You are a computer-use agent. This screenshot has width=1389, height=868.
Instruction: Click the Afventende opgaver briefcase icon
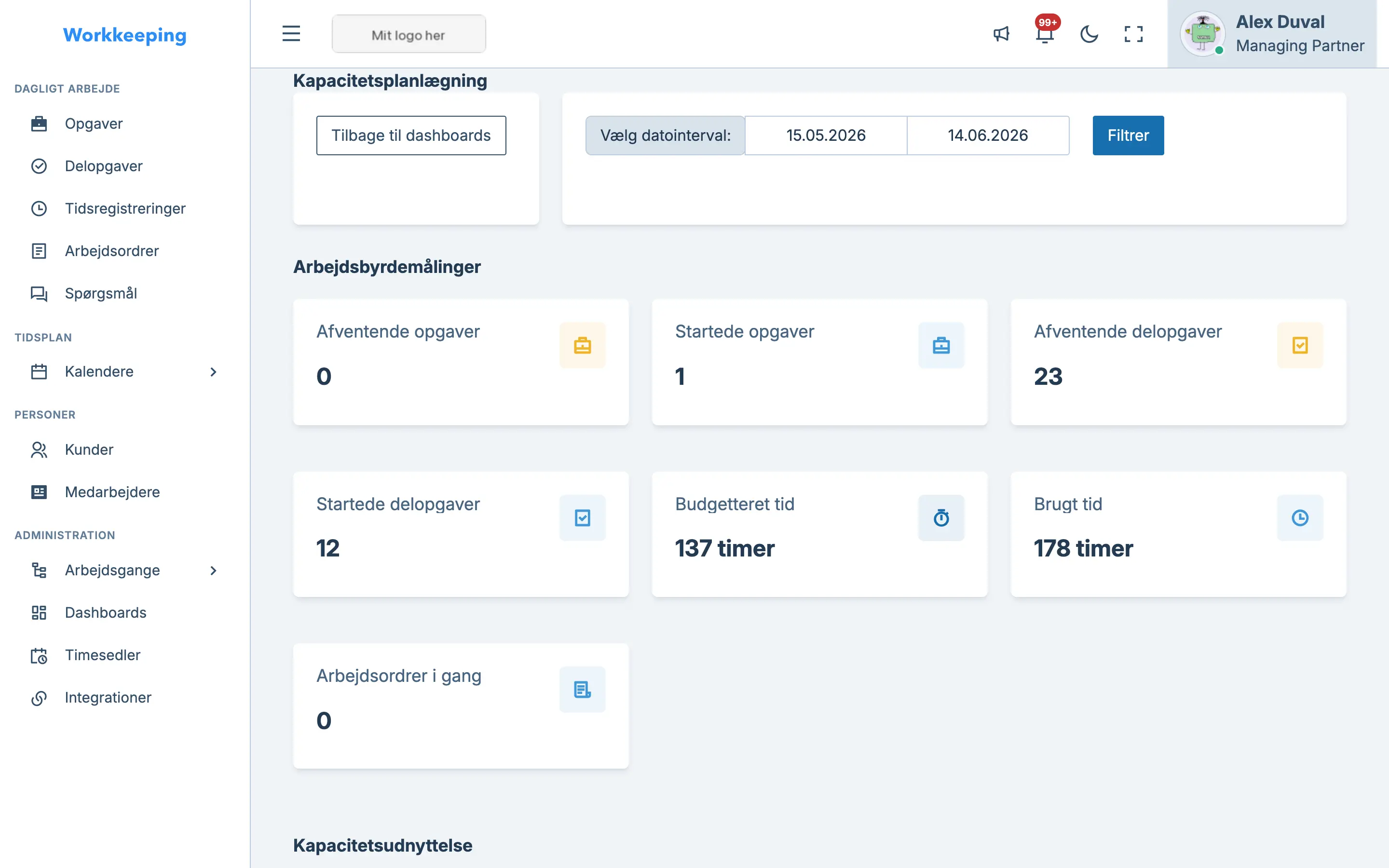click(x=582, y=345)
